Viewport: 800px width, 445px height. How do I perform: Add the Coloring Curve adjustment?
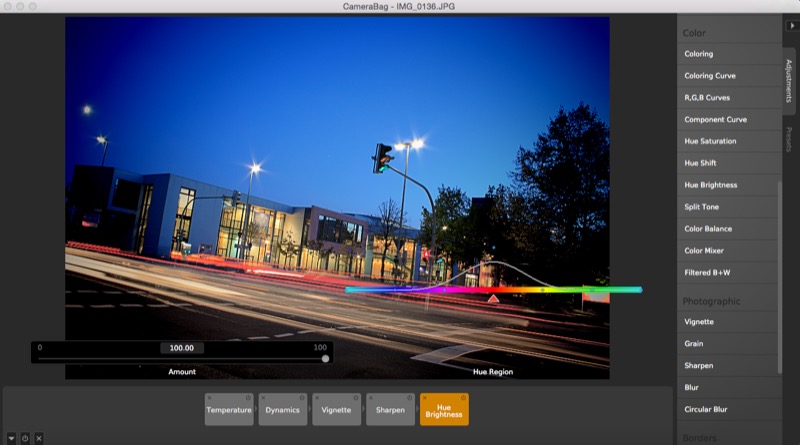point(710,75)
